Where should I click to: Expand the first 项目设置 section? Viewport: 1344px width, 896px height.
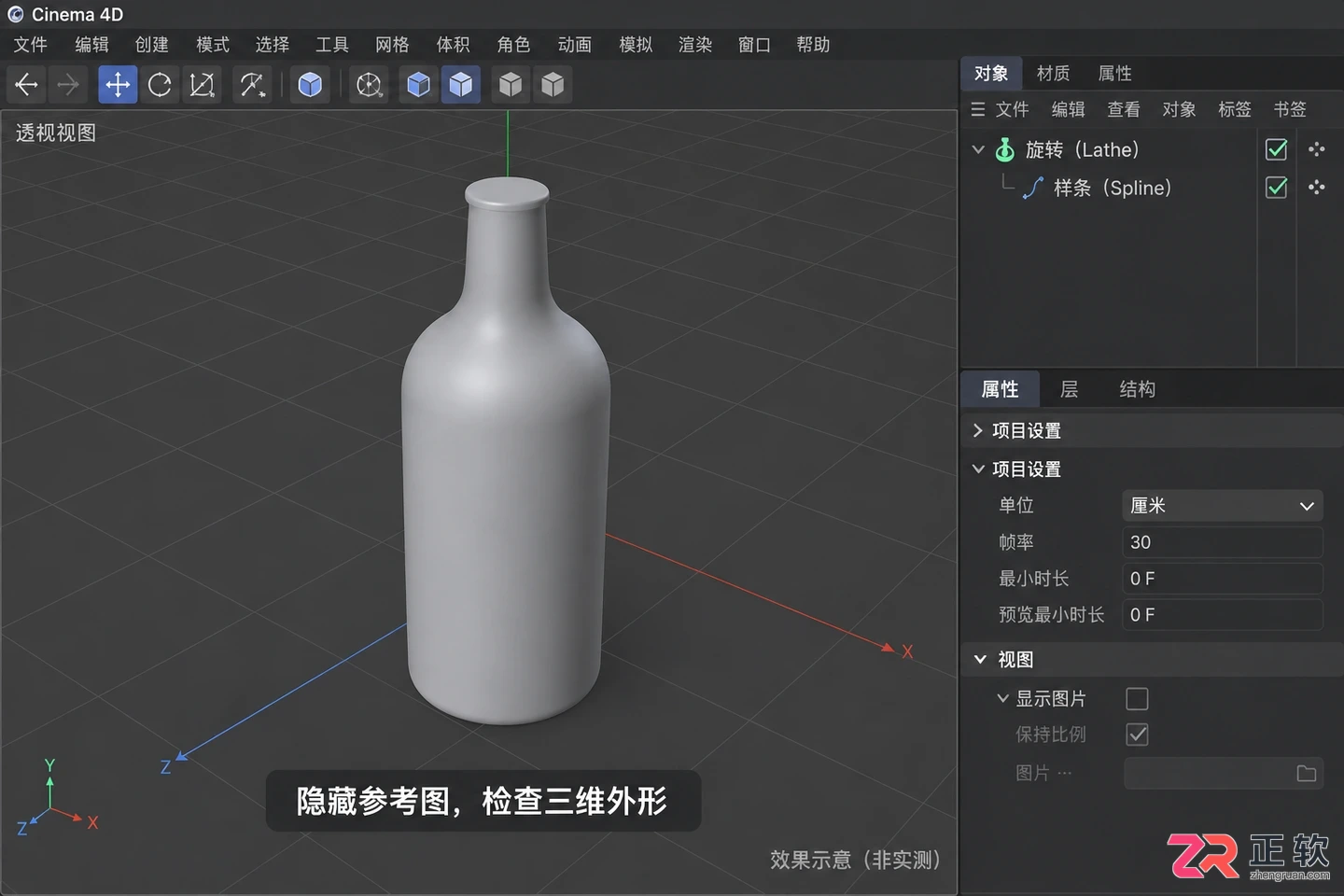point(978,430)
